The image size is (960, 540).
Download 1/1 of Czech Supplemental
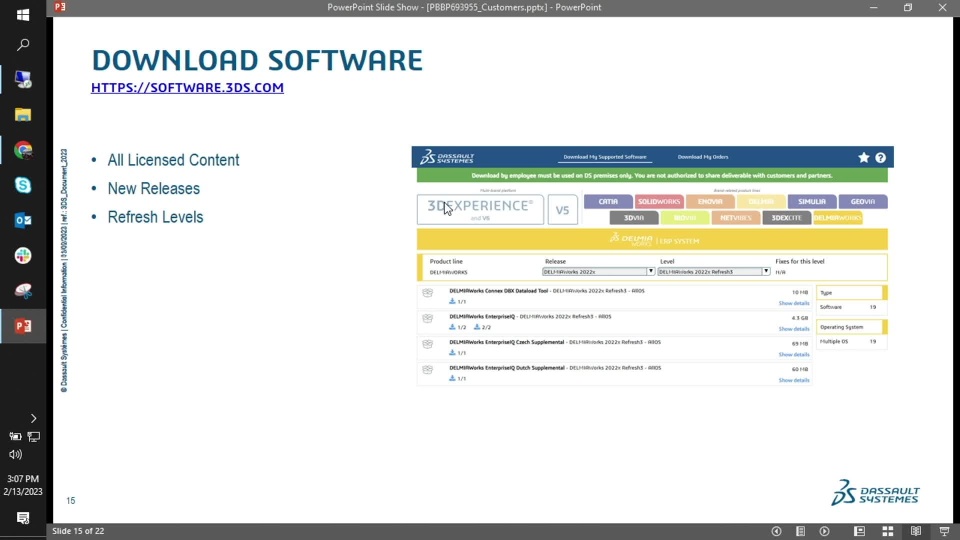pos(457,353)
